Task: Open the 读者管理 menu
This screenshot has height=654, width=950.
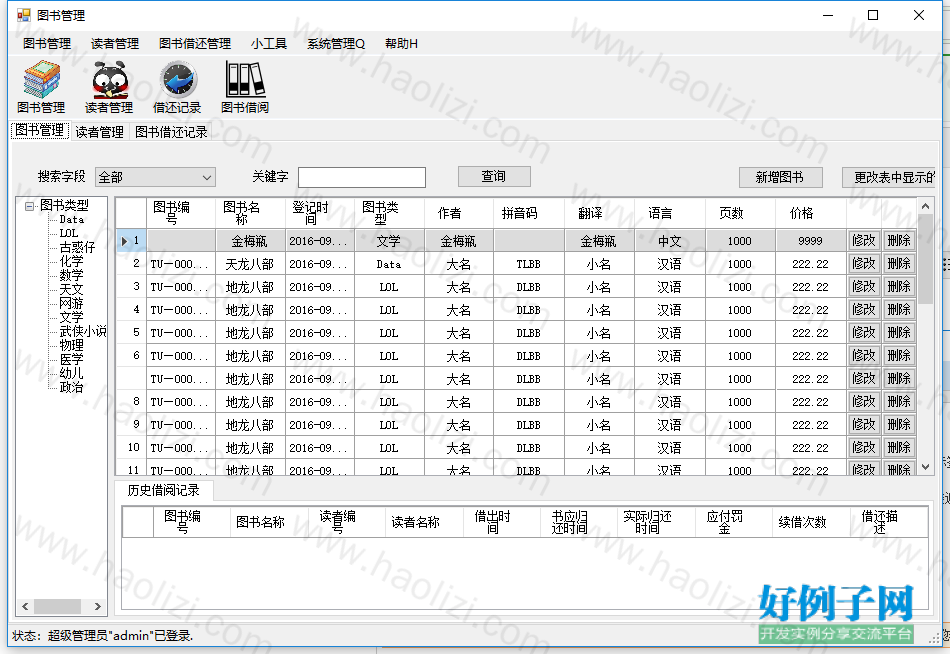Action: point(115,44)
